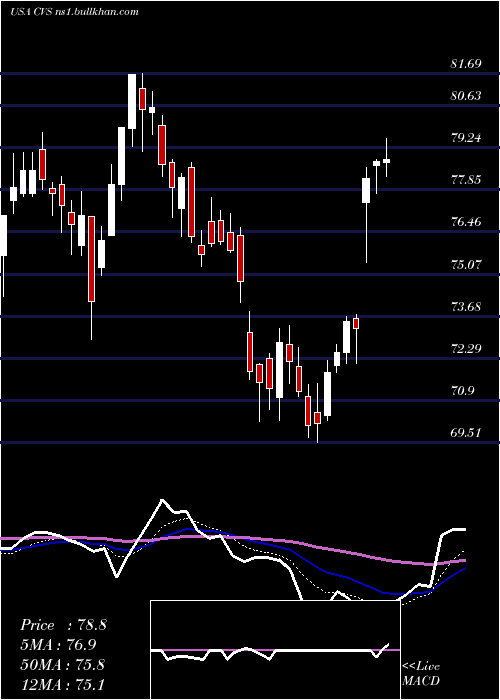The width and height of the screenshot is (500, 700).
Task: Click inside the MACD inset chart
Action: pyautogui.click(x=275, y=650)
